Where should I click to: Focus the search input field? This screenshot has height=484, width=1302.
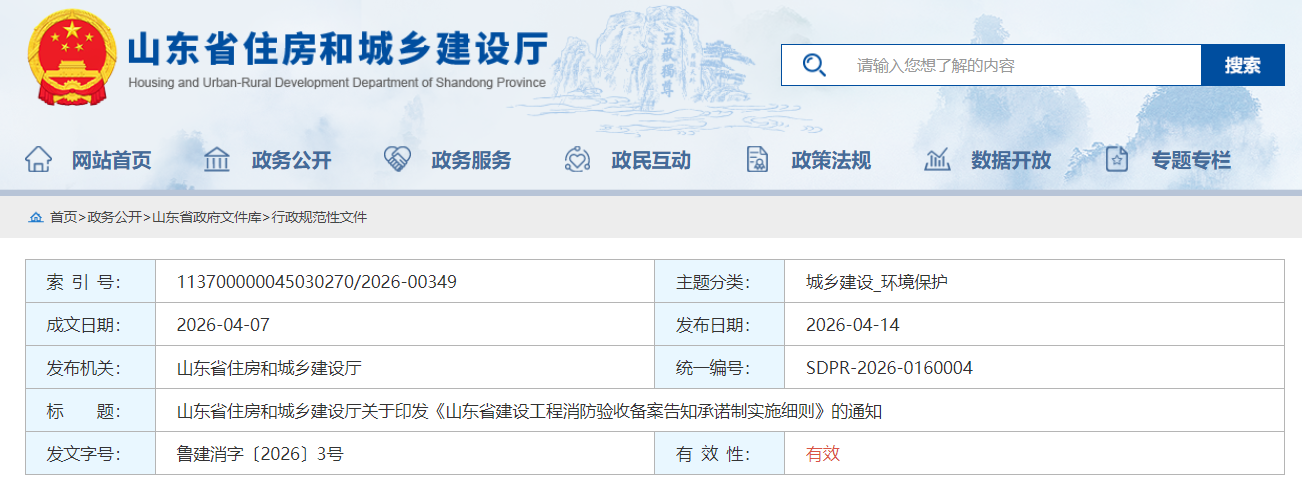pyautogui.click(x=1020, y=65)
